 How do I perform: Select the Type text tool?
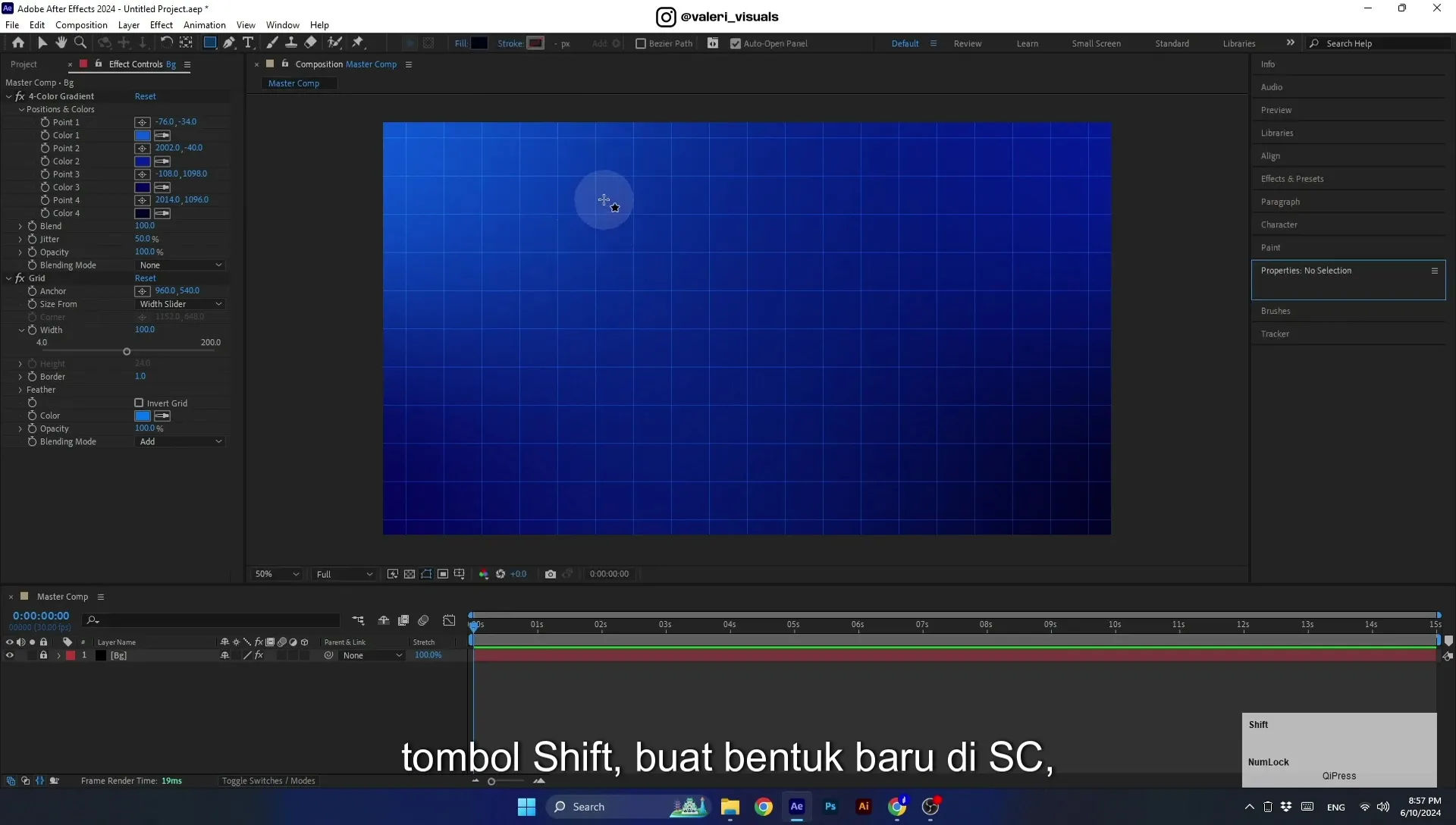click(248, 43)
